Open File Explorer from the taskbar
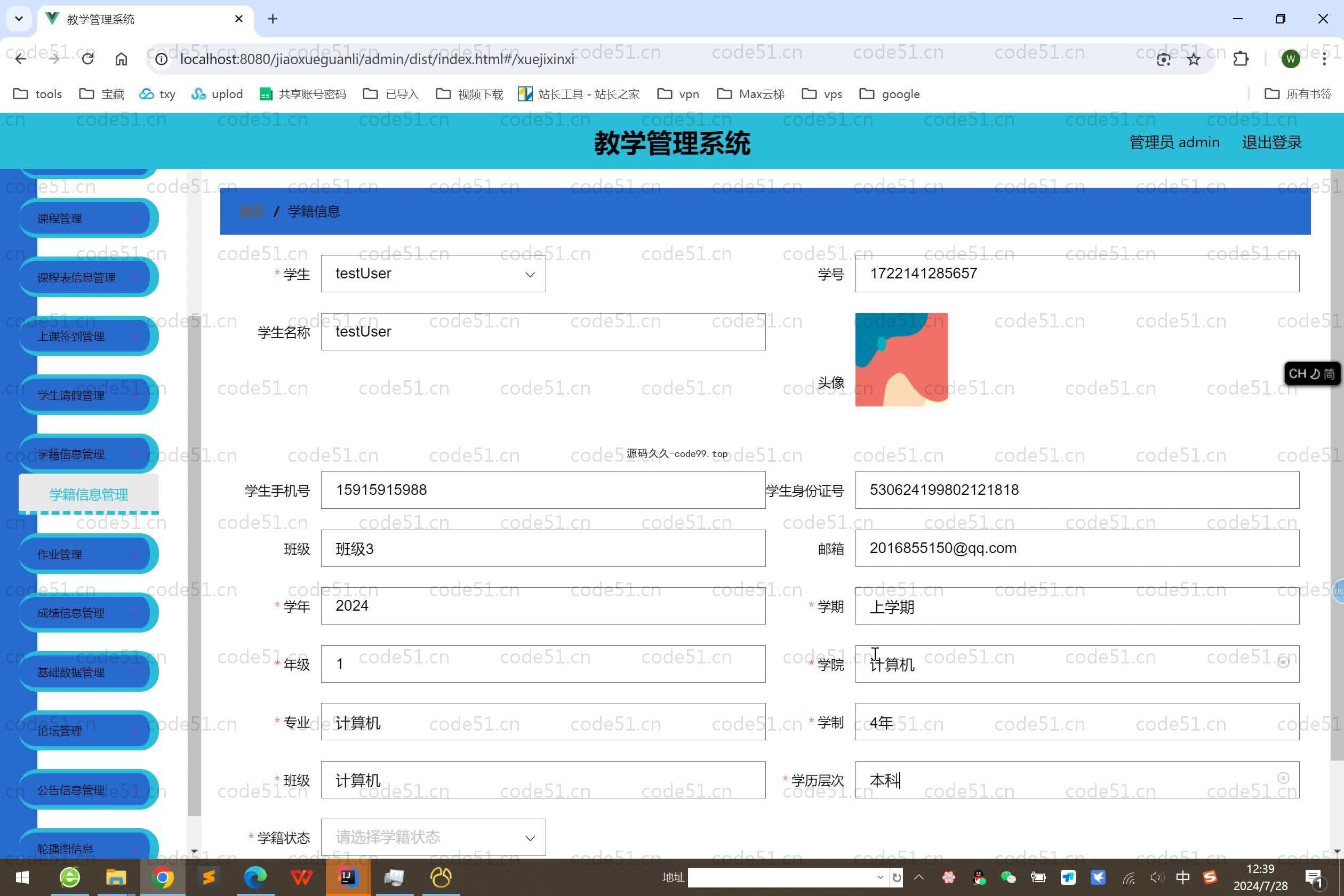Image resolution: width=1344 pixels, height=896 pixels. coord(116,877)
